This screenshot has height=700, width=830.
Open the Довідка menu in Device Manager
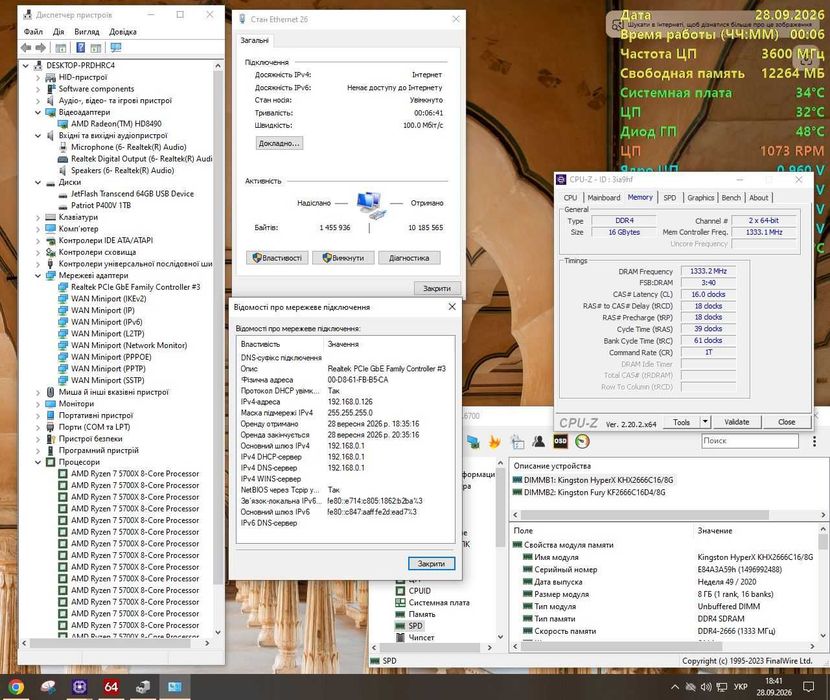point(123,31)
